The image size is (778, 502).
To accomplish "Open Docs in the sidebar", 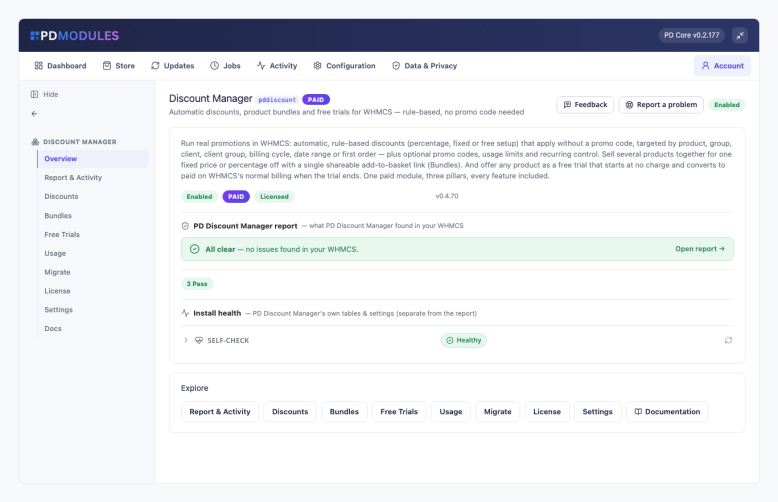I will [x=93, y=329].
